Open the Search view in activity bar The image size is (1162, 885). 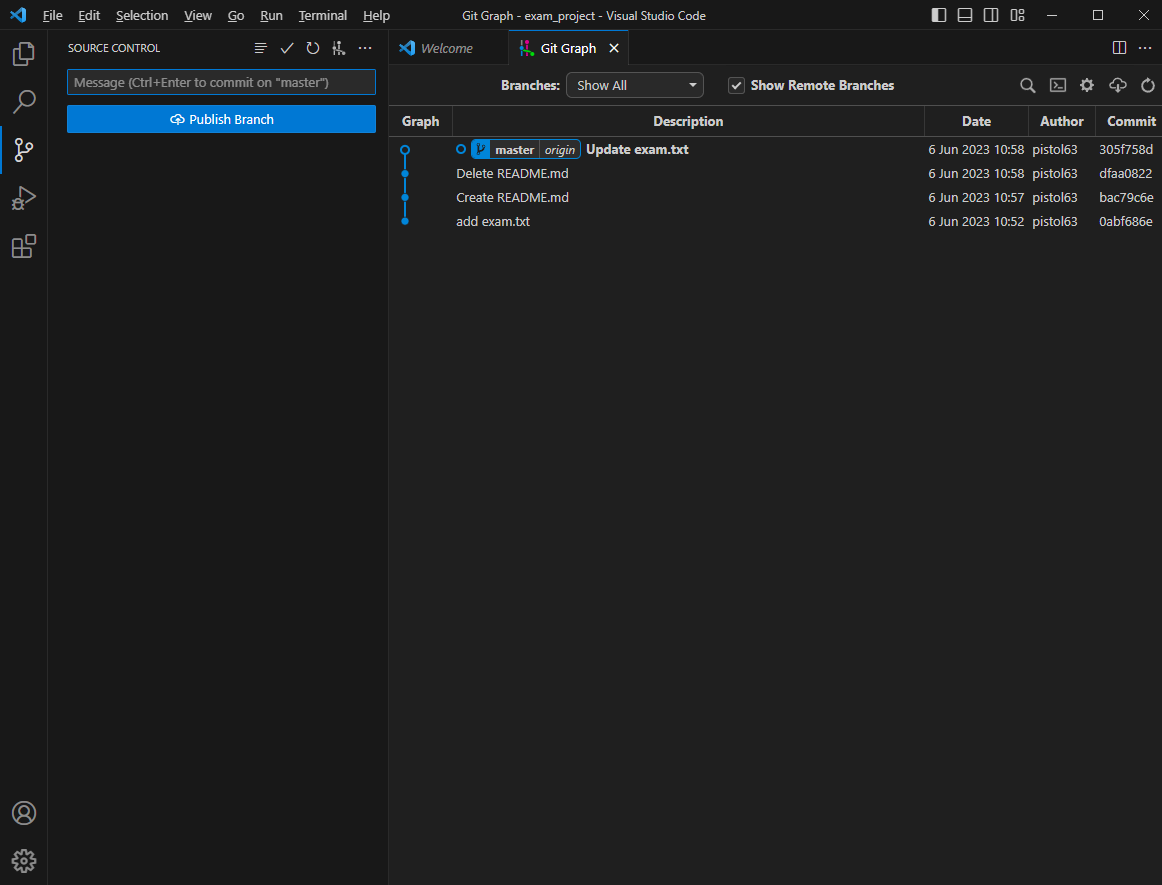(24, 102)
